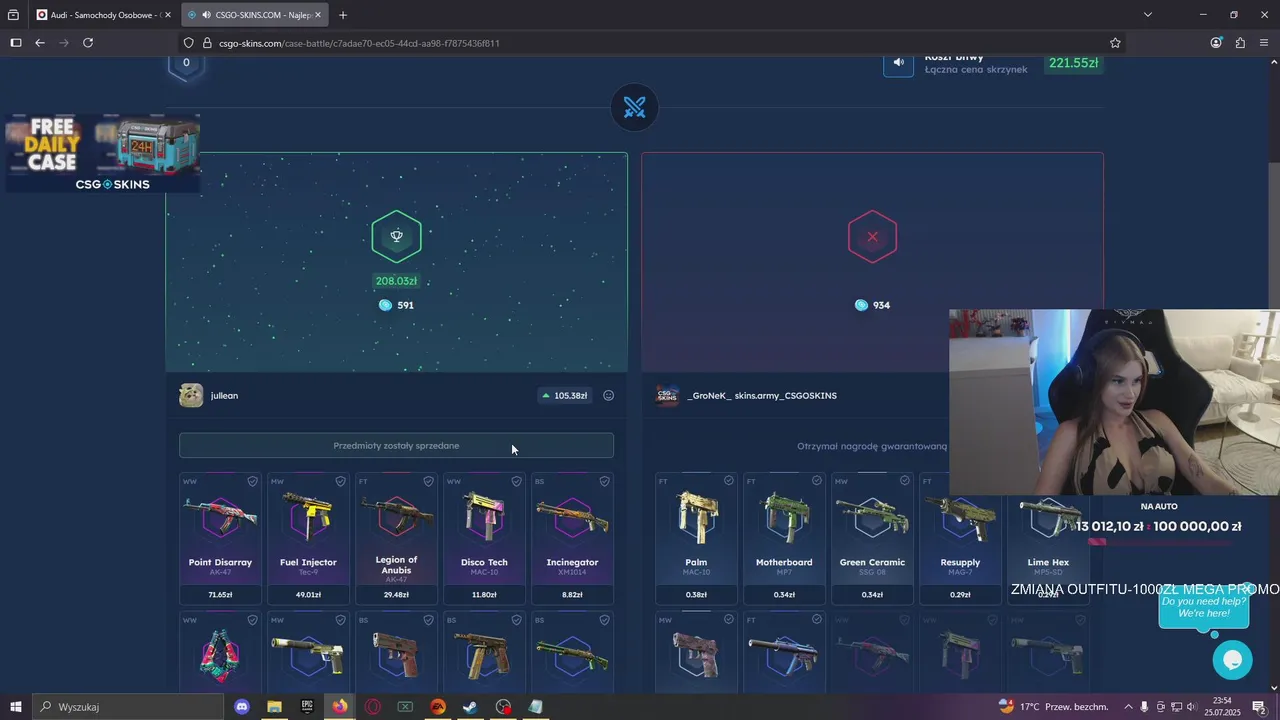
Task: Open a new browser tab
Action: click(x=343, y=15)
